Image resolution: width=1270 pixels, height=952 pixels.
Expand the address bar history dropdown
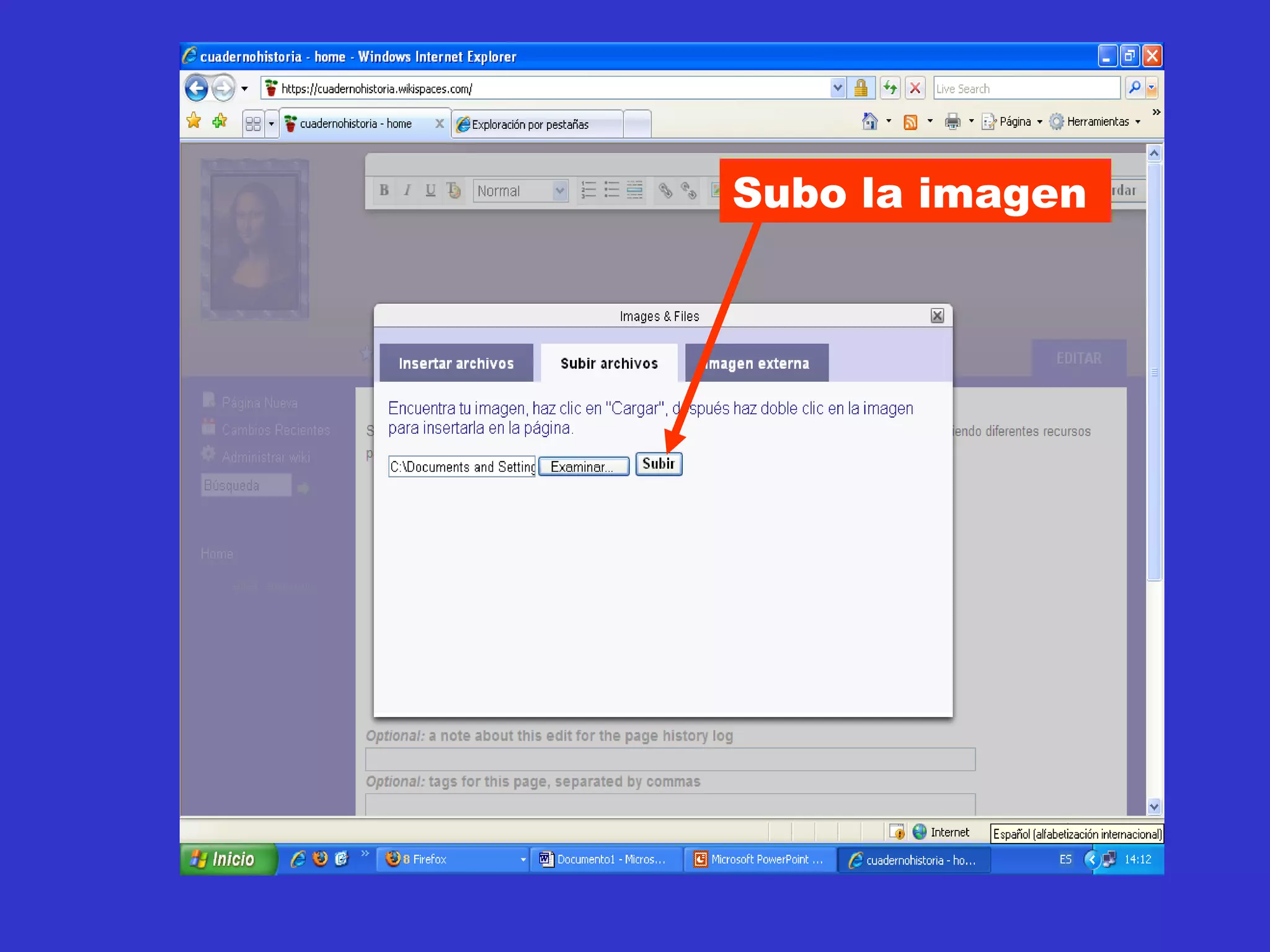[x=837, y=88]
